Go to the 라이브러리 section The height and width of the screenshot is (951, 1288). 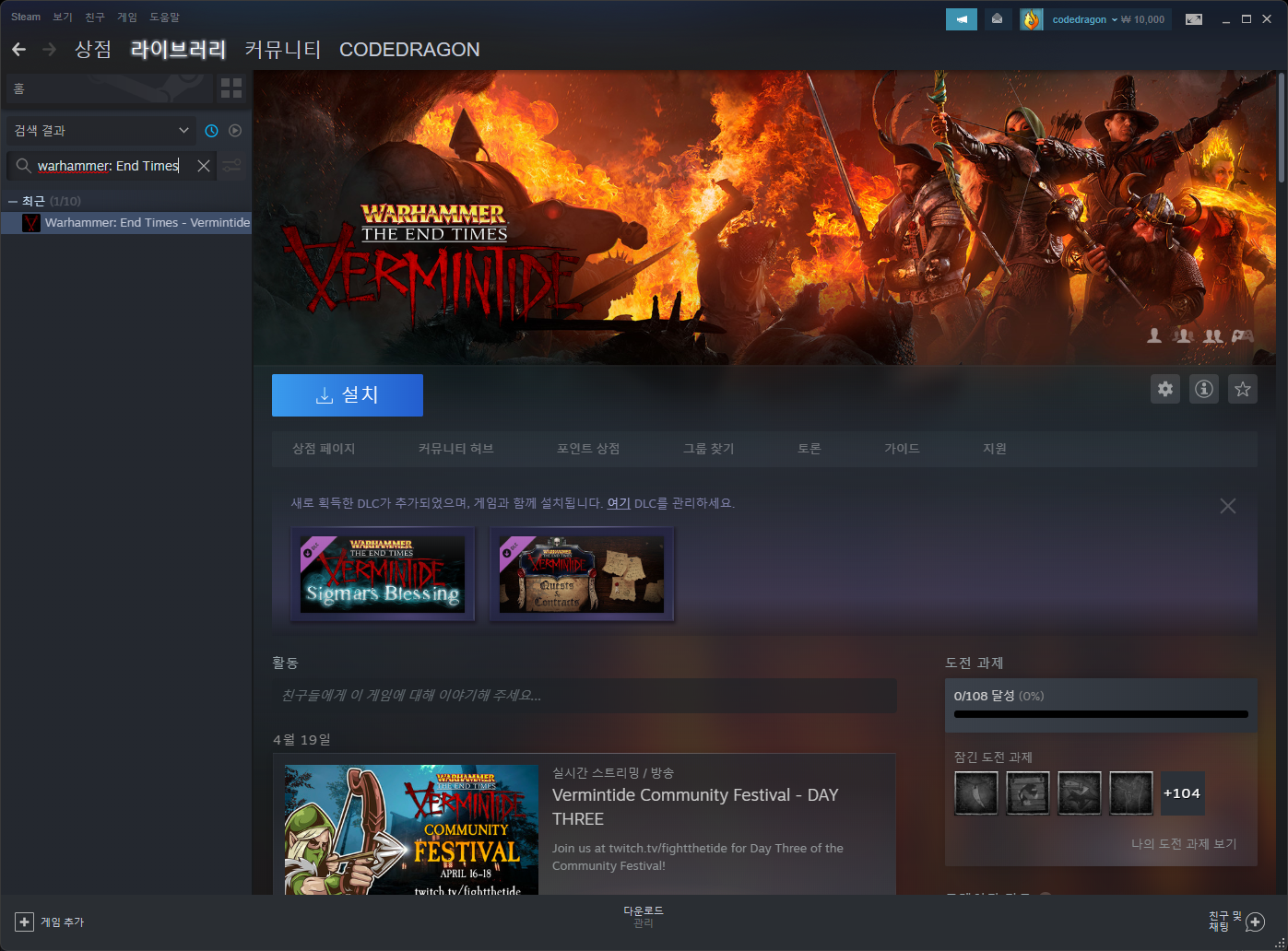179,50
